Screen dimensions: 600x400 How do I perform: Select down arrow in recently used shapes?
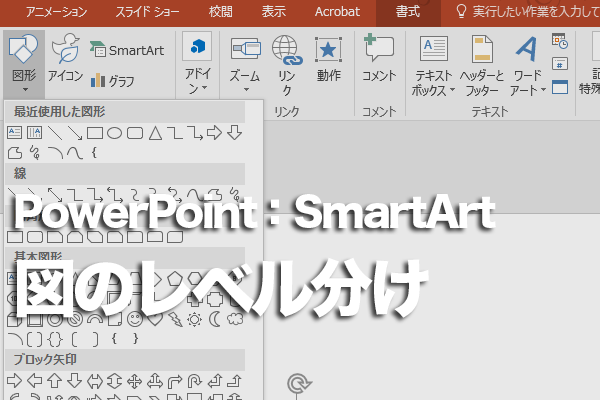(234, 133)
